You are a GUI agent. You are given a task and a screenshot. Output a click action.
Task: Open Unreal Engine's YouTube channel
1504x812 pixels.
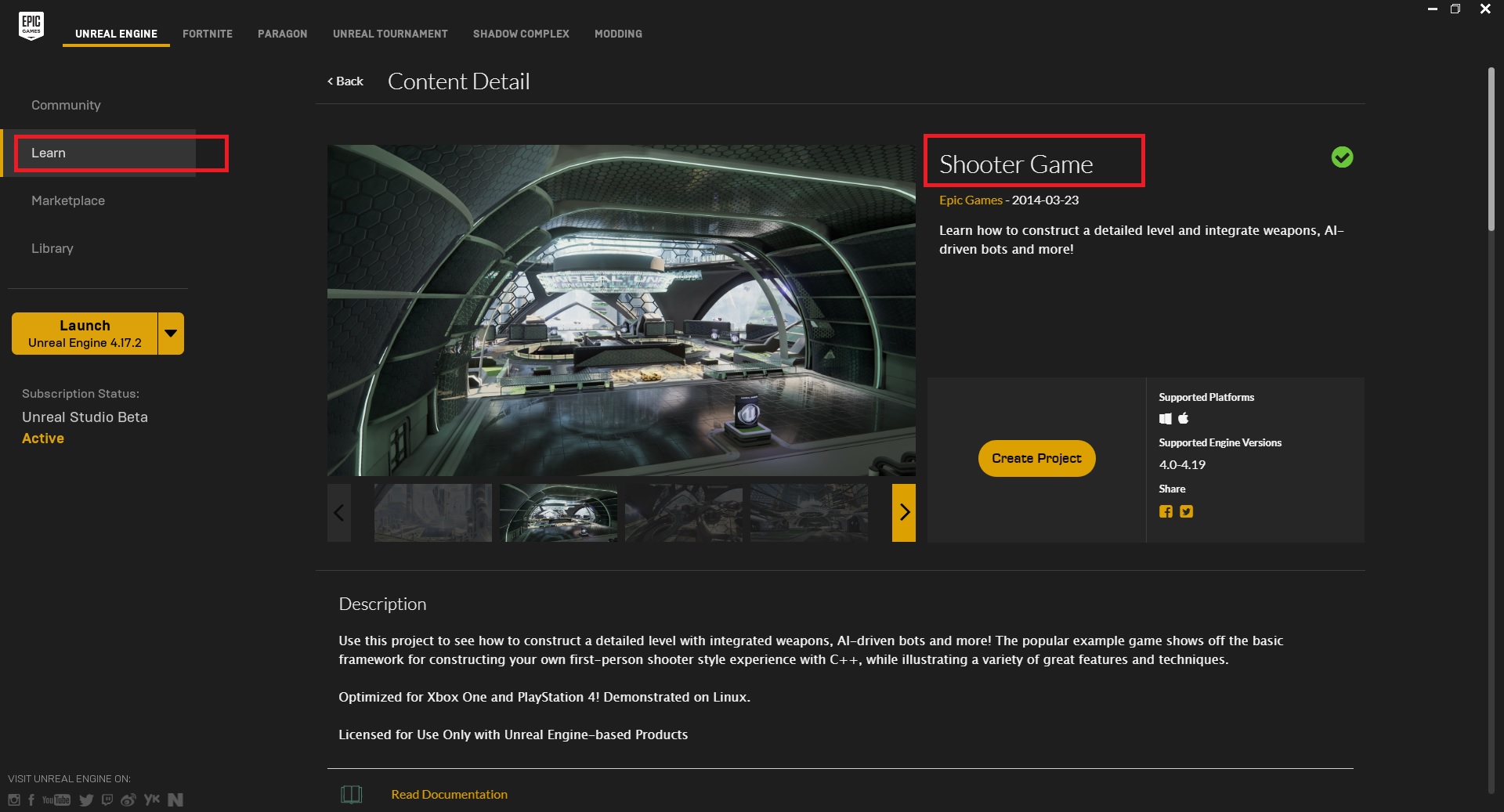(56, 799)
